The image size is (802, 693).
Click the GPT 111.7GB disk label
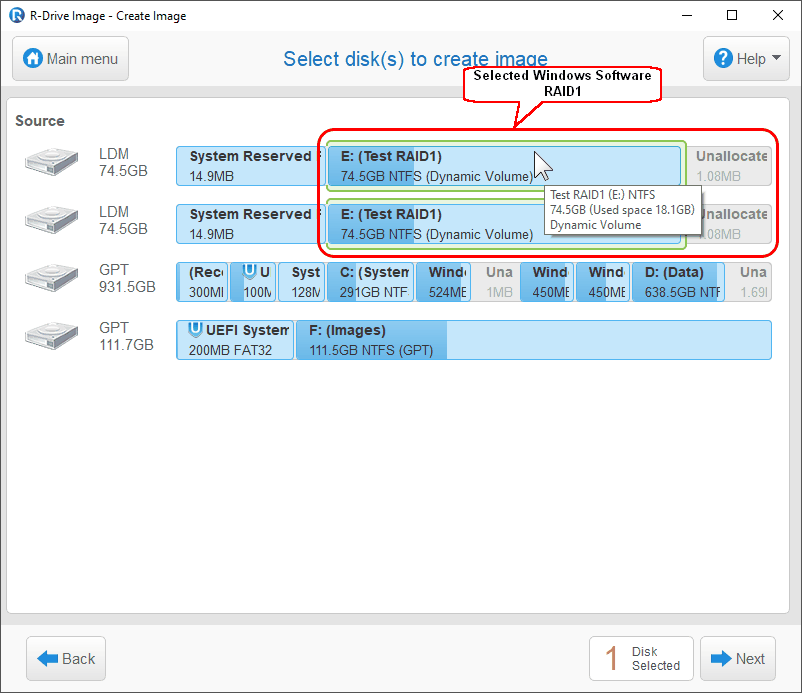126,336
